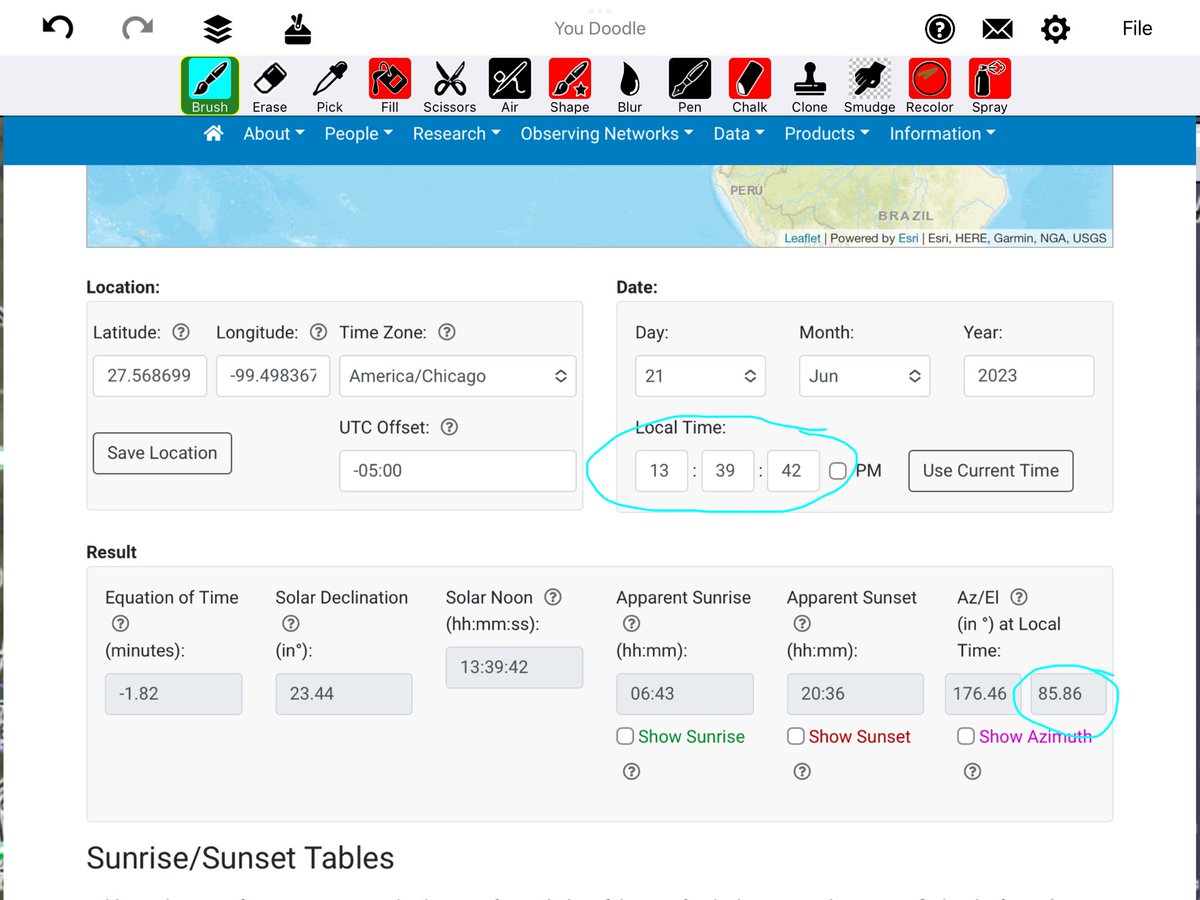
Task: Open the settings gear icon
Action: coord(1055,29)
